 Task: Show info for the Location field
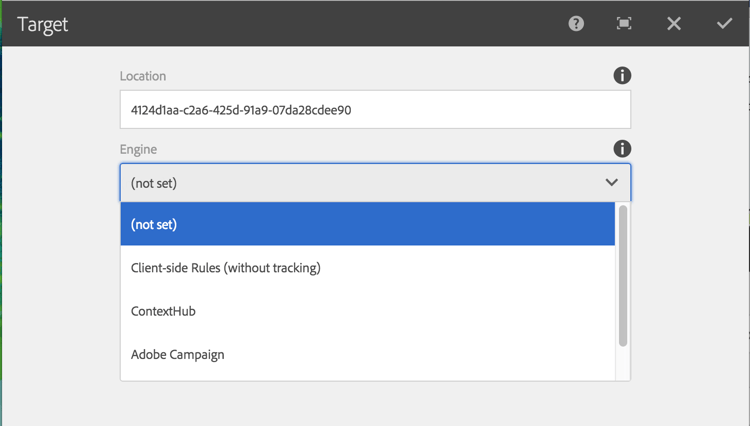click(622, 76)
